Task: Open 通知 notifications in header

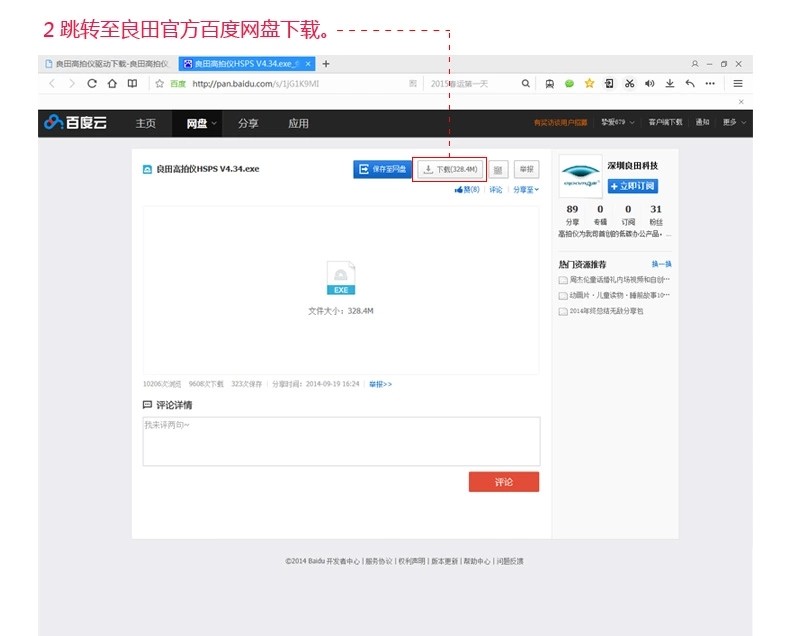Action: coord(702,122)
